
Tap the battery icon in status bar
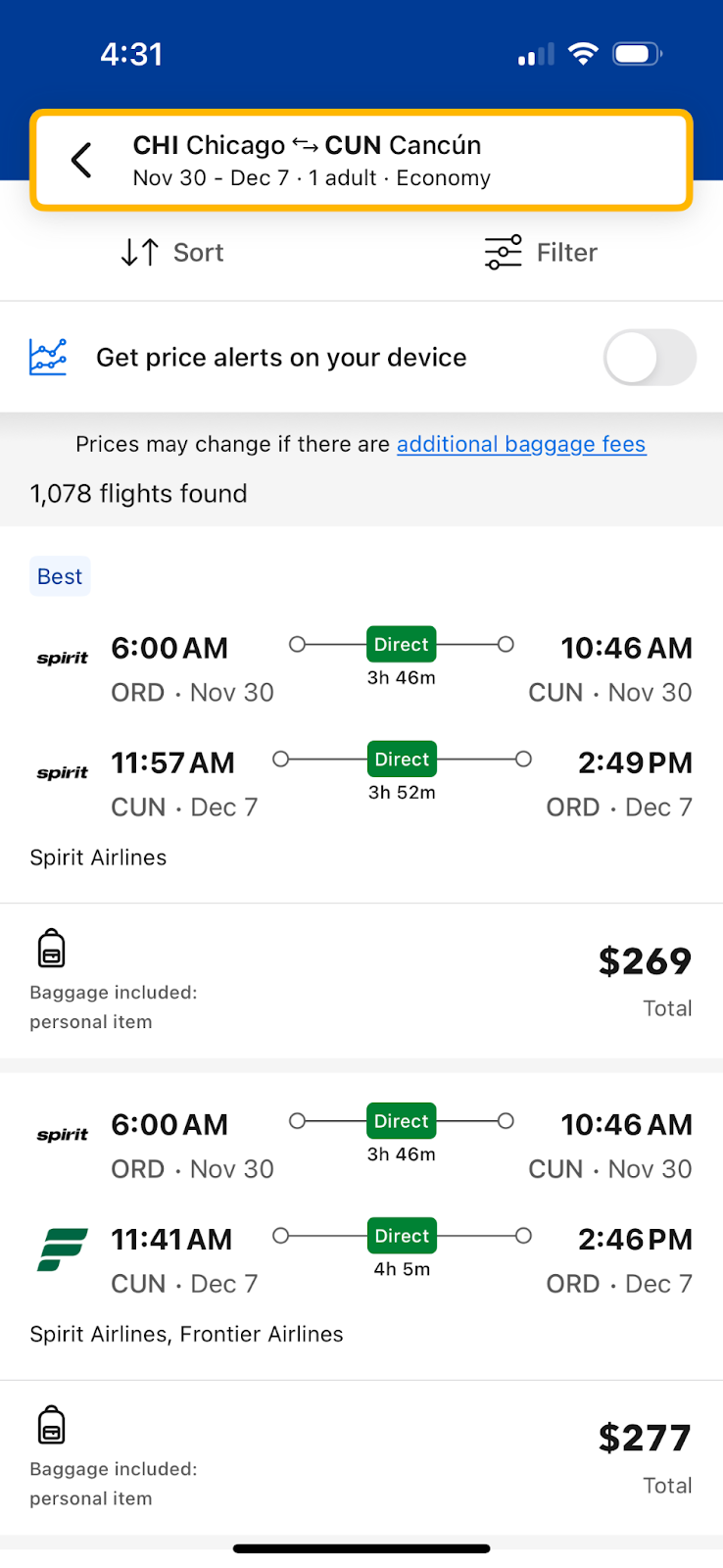click(x=637, y=54)
